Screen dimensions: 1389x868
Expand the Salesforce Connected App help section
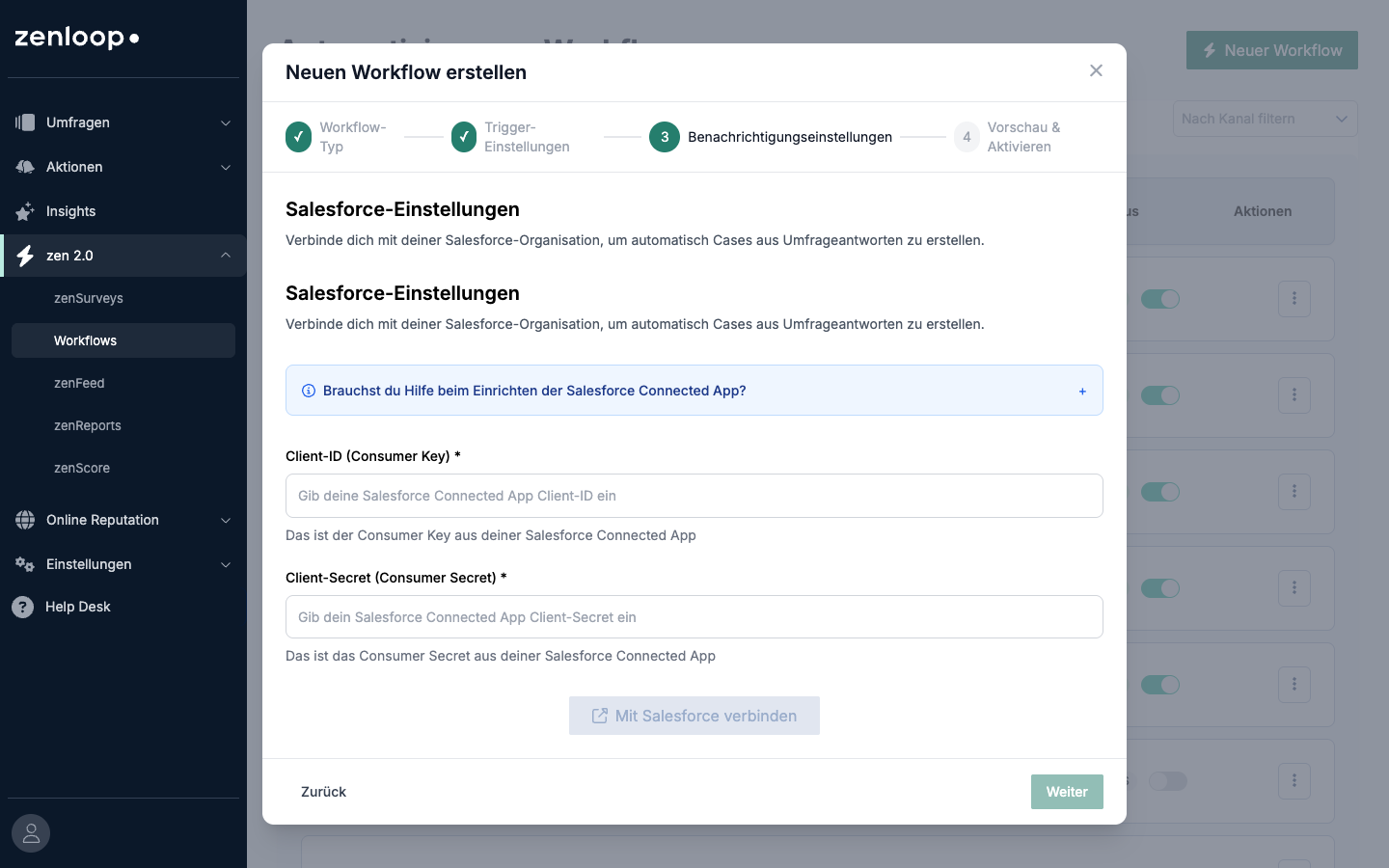(1082, 392)
